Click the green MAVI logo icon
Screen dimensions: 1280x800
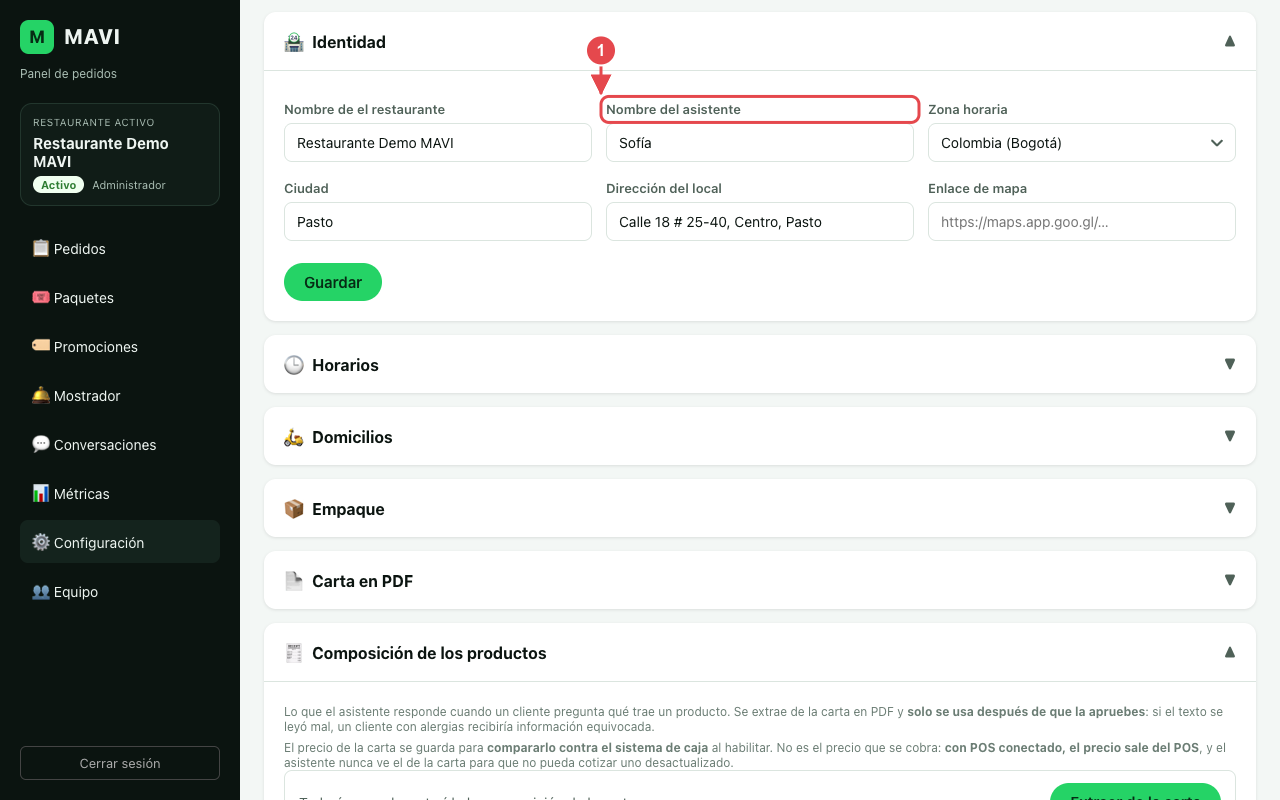click(37, 37)
